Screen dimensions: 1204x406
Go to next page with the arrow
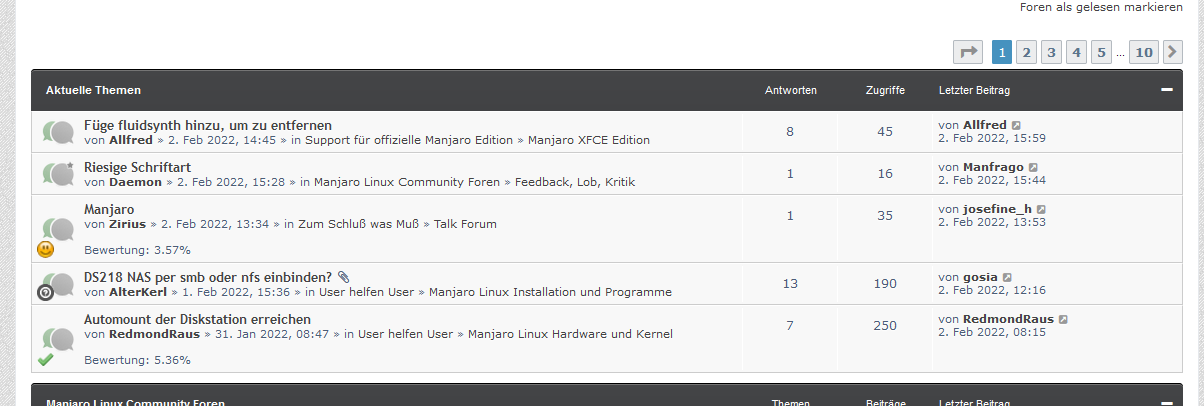tap(1173, 52)
